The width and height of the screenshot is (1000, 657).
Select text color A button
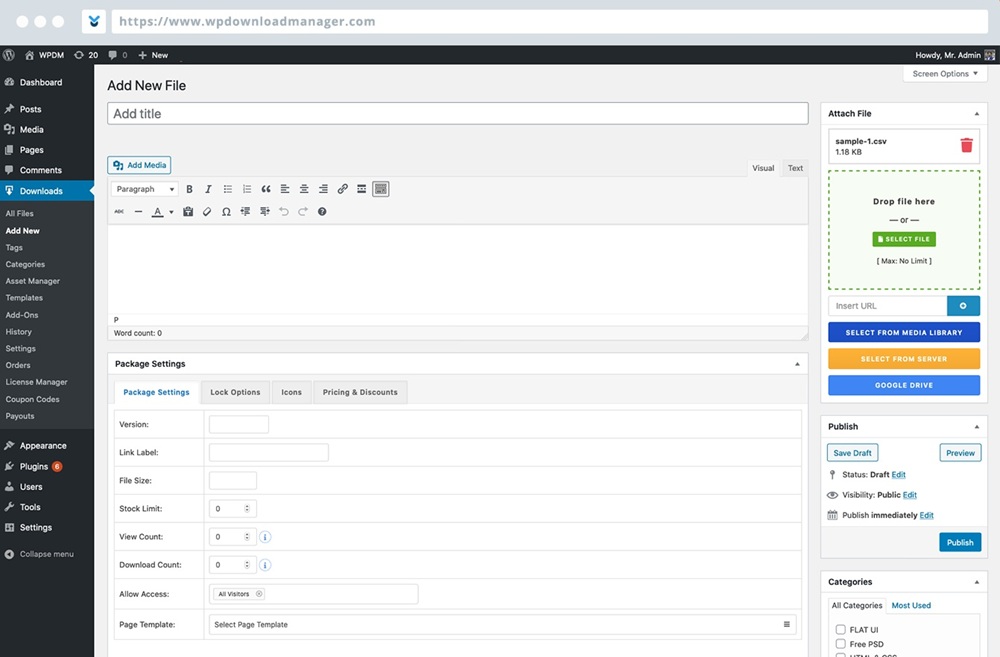(x=158, y=212)
